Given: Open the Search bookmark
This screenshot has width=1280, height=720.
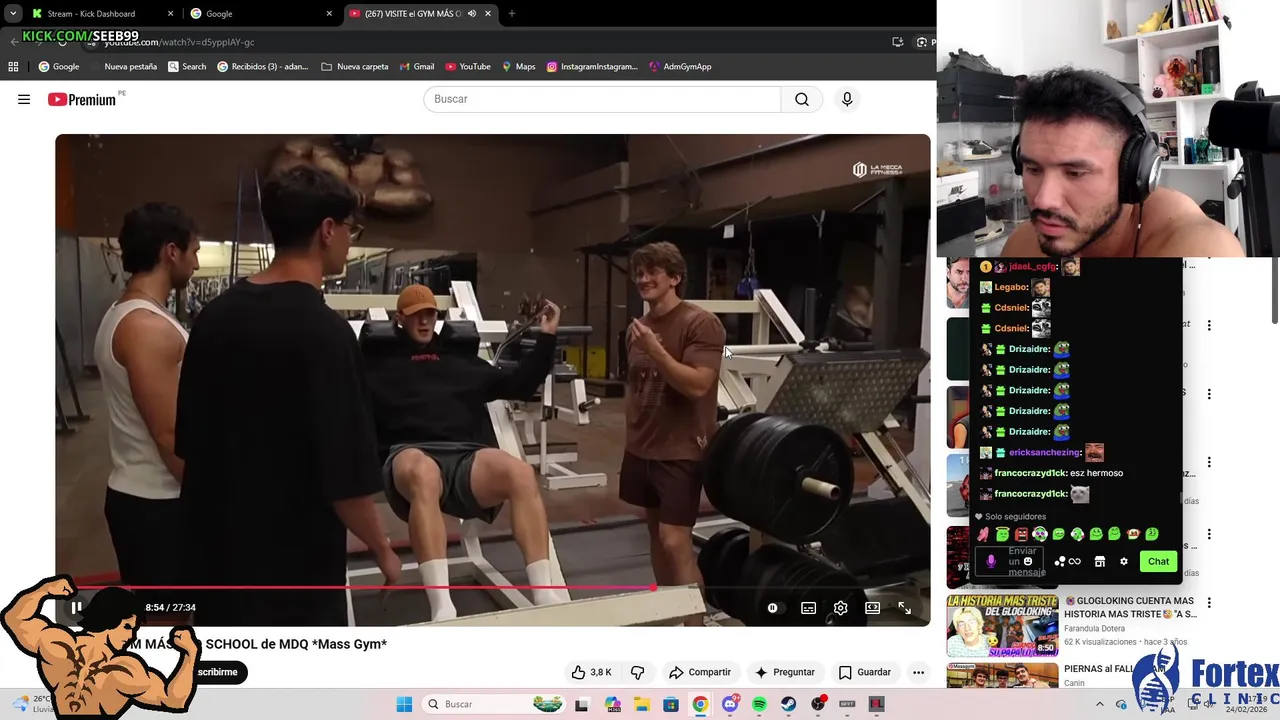Looking at the screenshot, I should [x=187, y=67].
